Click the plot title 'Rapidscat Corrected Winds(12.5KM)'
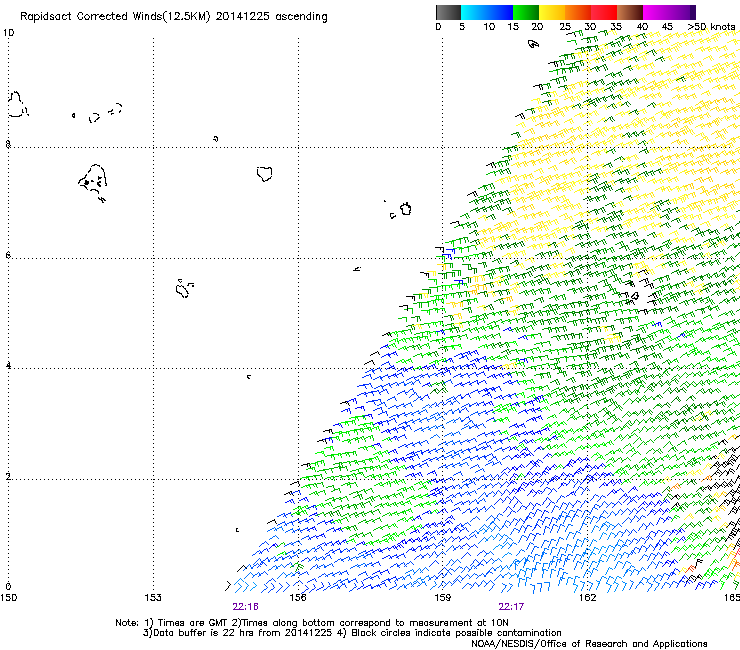Image resolution: width=740 pixels, height=650 pixels. (x=115, y=17)
